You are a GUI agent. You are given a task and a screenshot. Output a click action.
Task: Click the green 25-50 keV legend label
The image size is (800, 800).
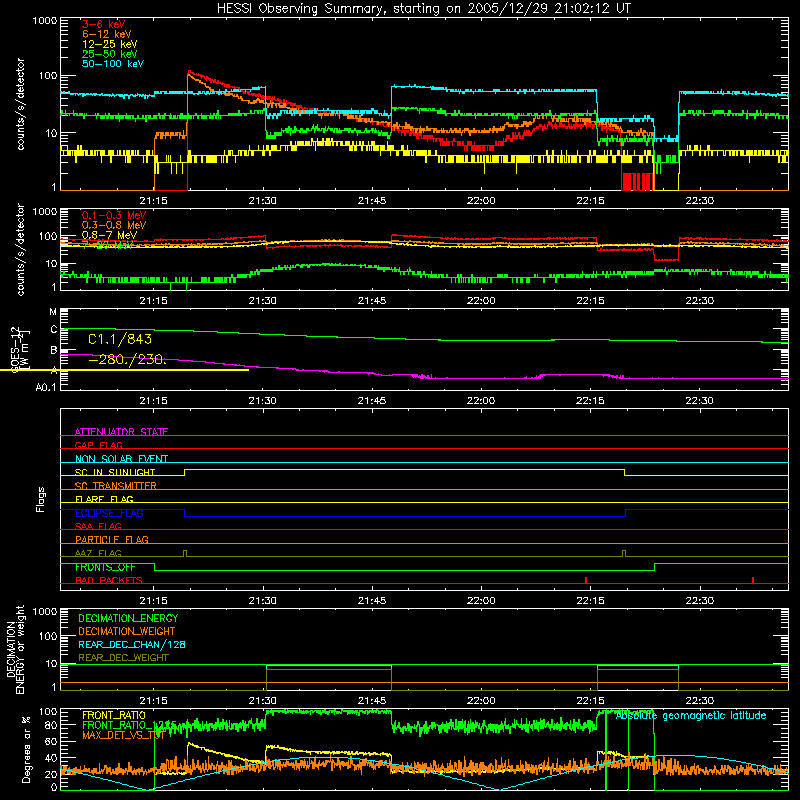[x=109, y=54]
